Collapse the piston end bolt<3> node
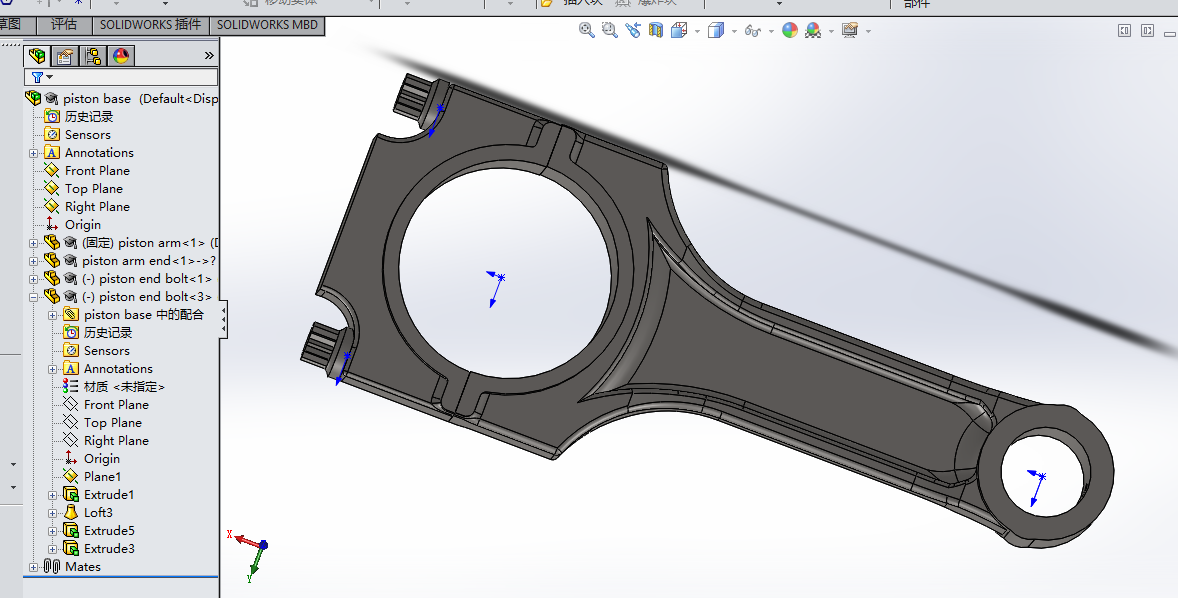 pos(33,297)
